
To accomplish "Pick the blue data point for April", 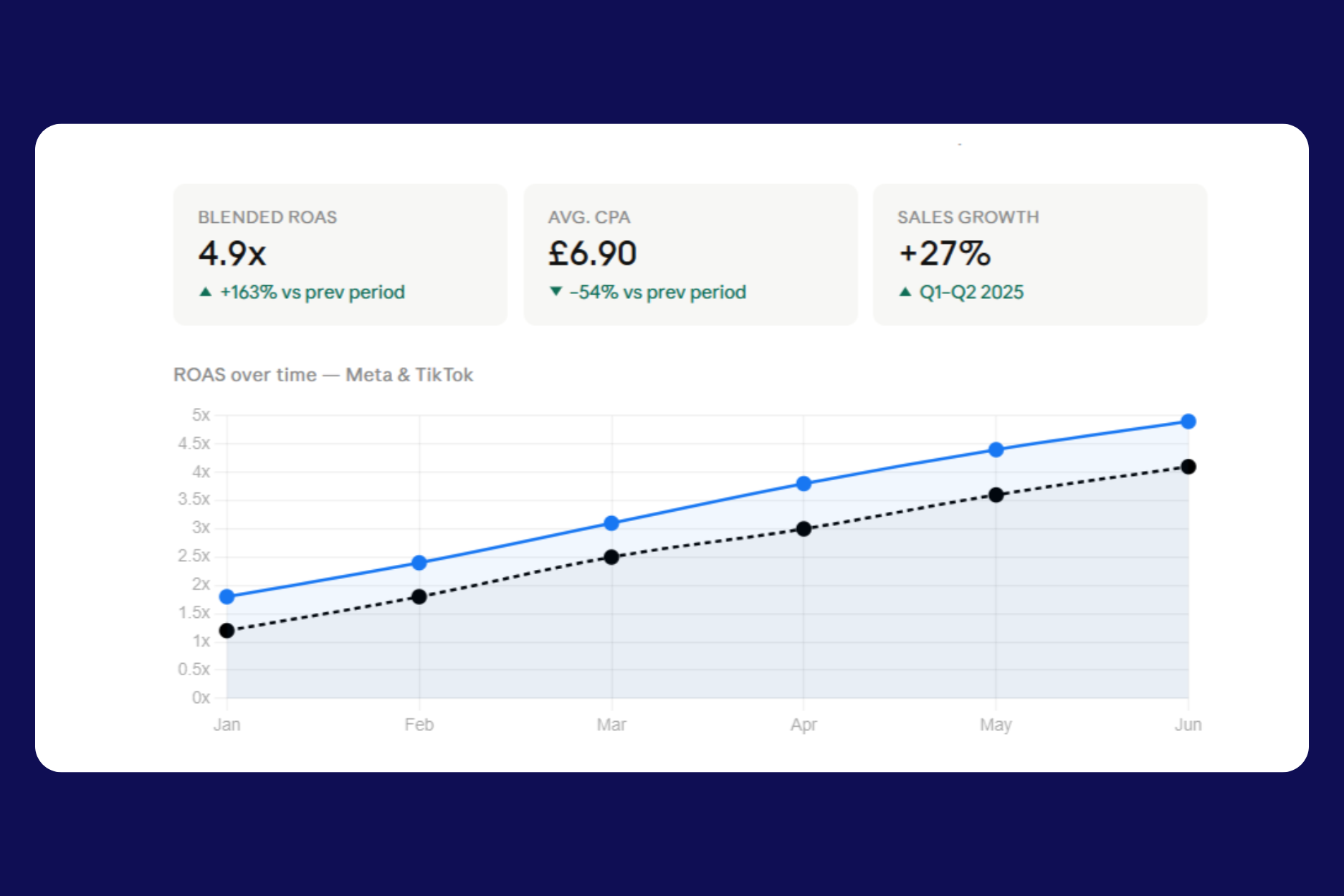I will 804,484.
